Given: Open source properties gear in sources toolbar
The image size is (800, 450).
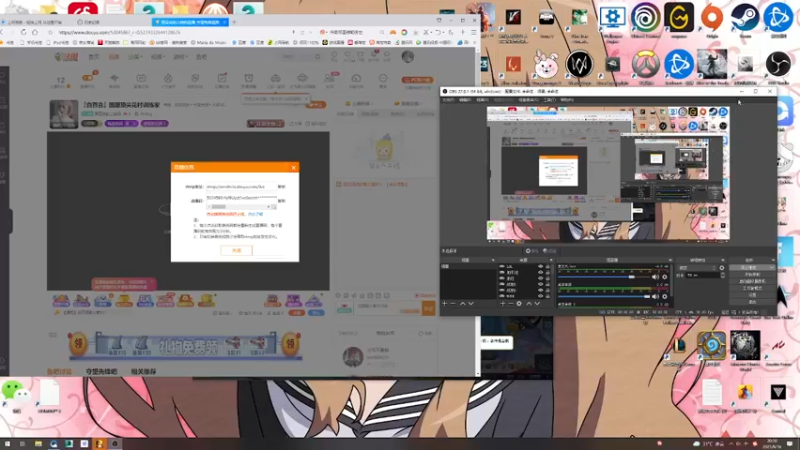Looking at the screenshot, I should click(519, 304).
